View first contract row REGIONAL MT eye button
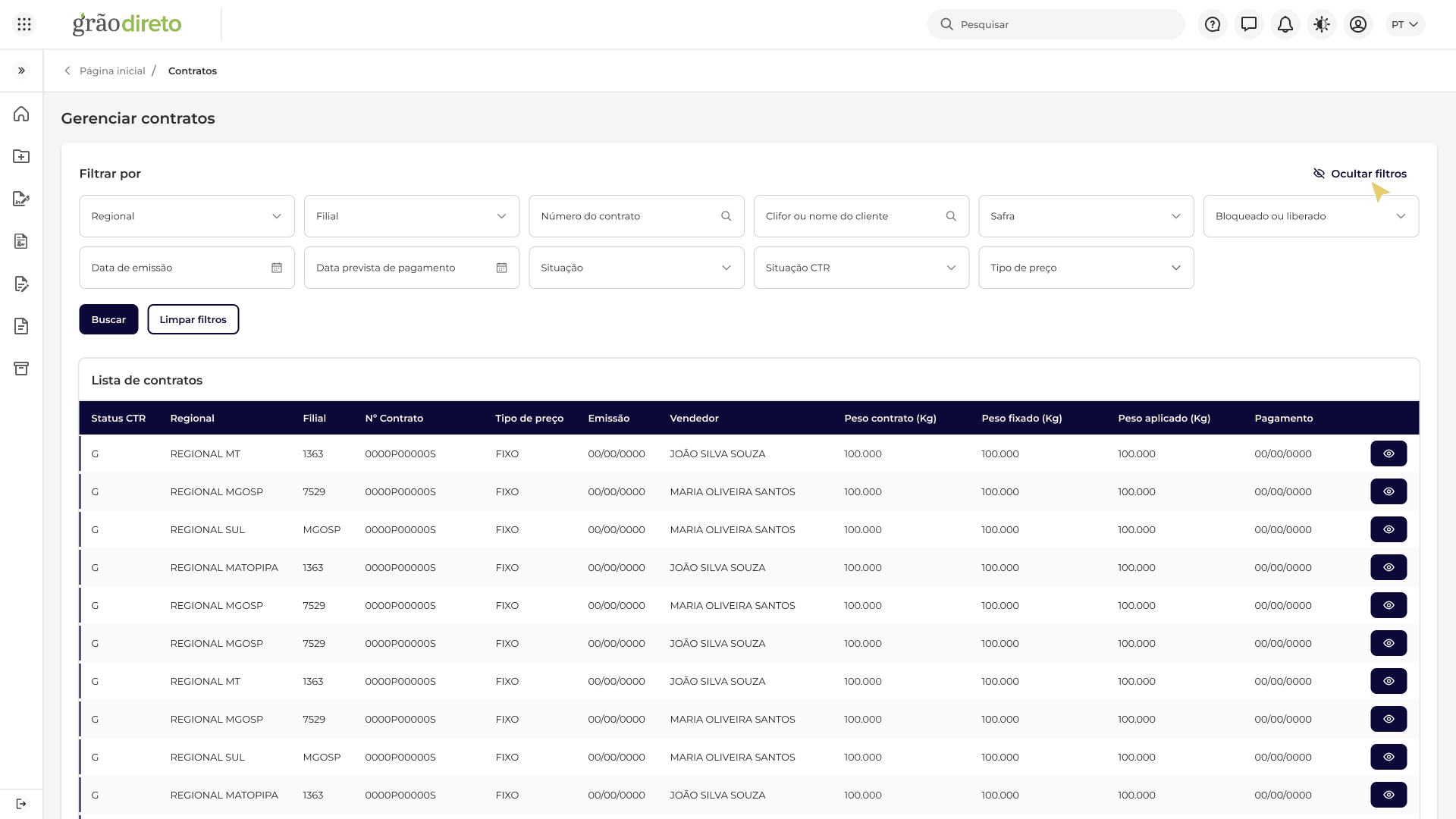Screen dimensions: 1456x819 pyautogui.click(x=1389, y=453)
